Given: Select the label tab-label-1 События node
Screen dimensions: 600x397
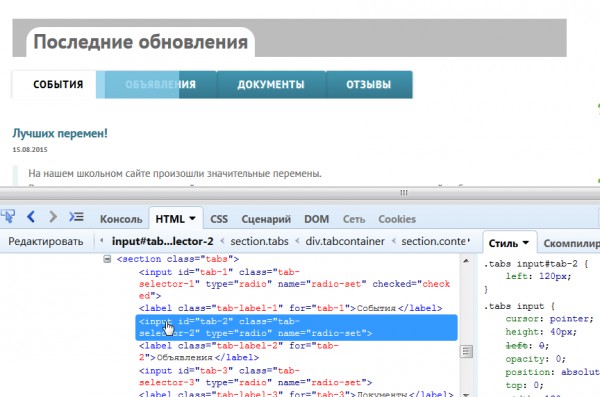Looking at the screenshot, I should [x=290, y=308].
